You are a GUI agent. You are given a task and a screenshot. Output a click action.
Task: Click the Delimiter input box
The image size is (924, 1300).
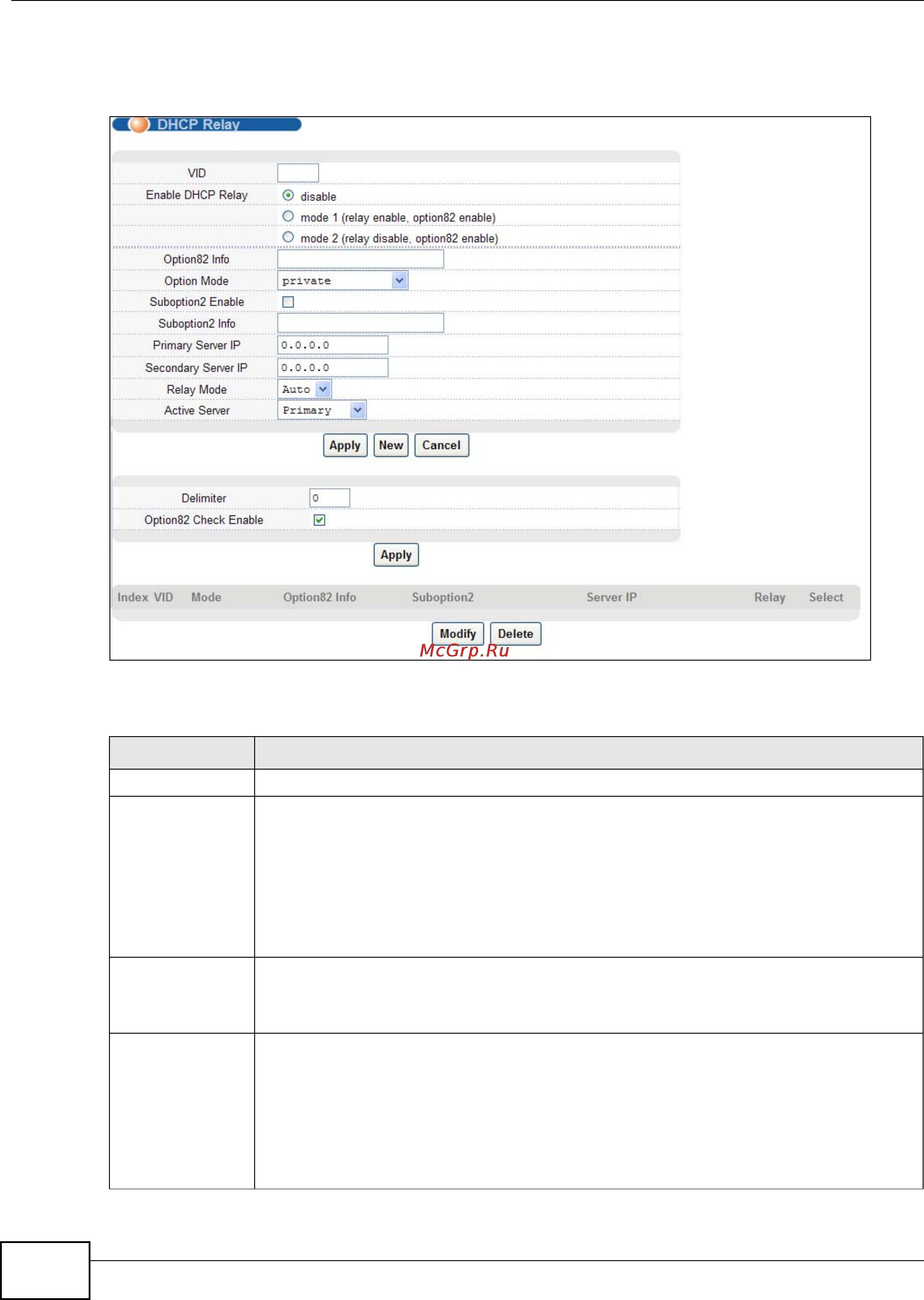329,497
